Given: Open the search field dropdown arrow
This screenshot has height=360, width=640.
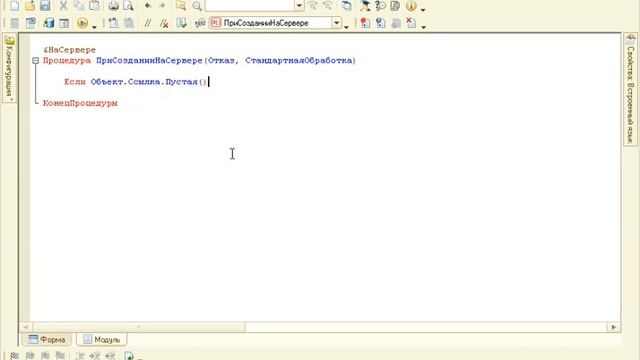Looking at the screenshot, I should coord(299,6).
